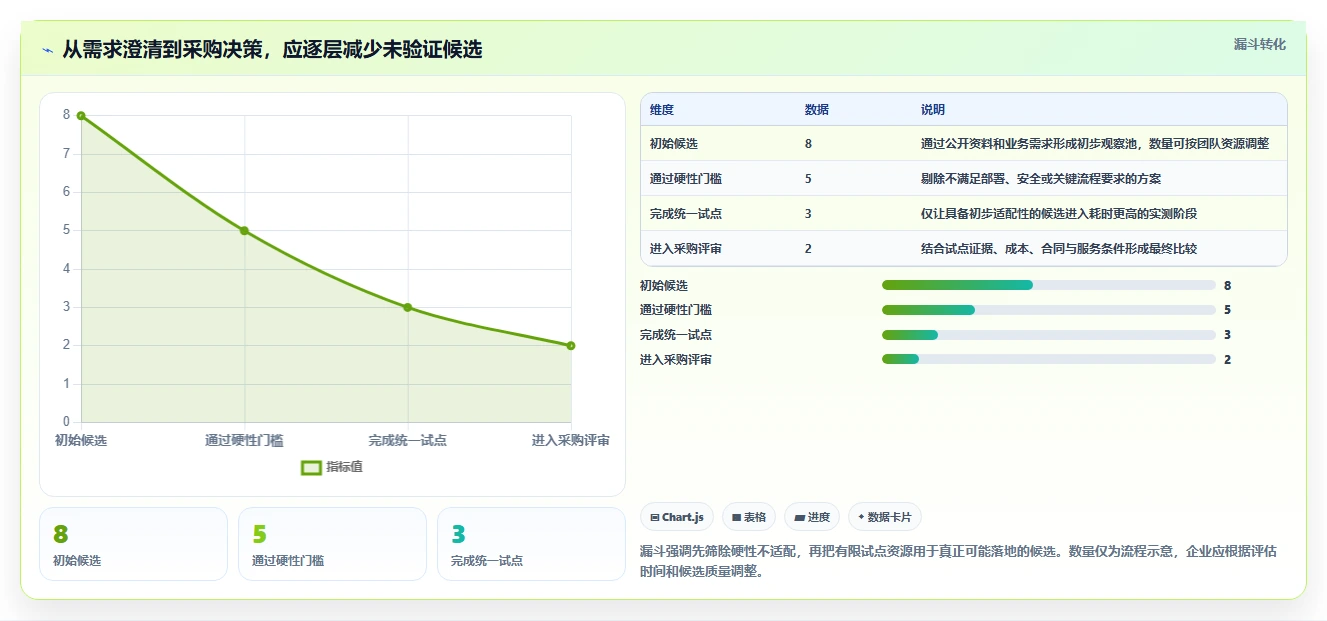This screenshot has width=1327, height=621.
Task: Click the description 剔除不满足部署、安全或关键流程要求的方案
Action: tap(1040, 179)
